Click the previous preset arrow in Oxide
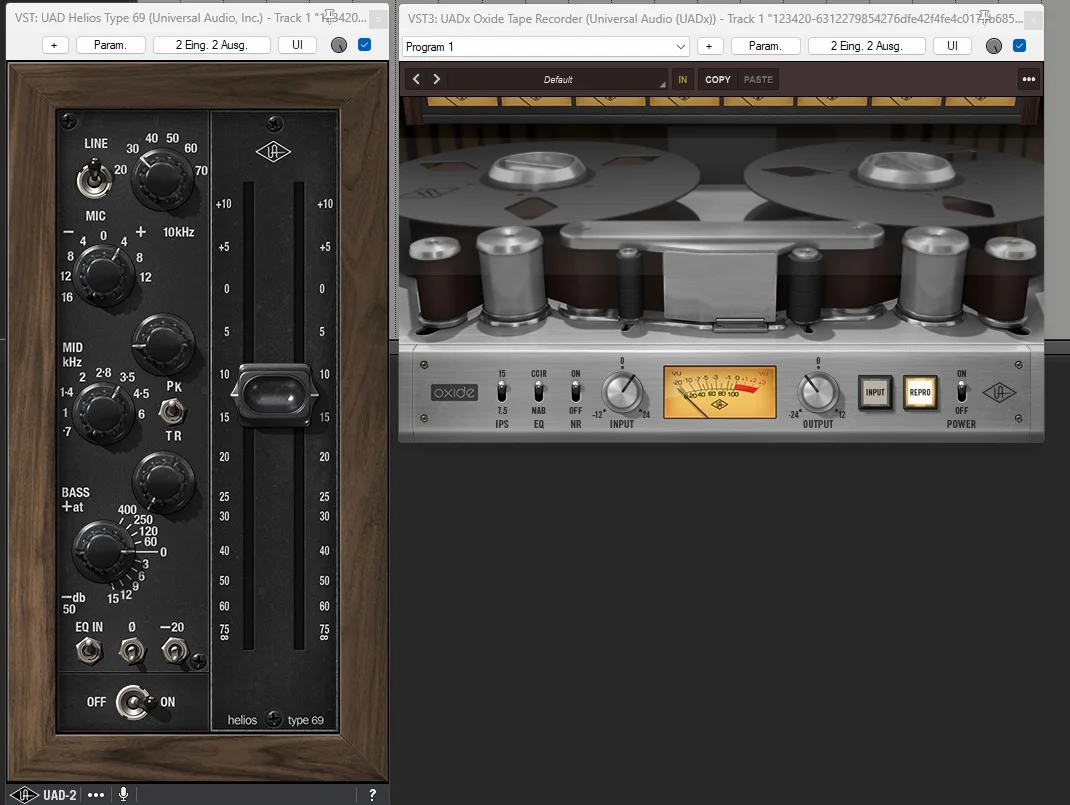This screenshot has width=1070, height=805. coord(416,79)
